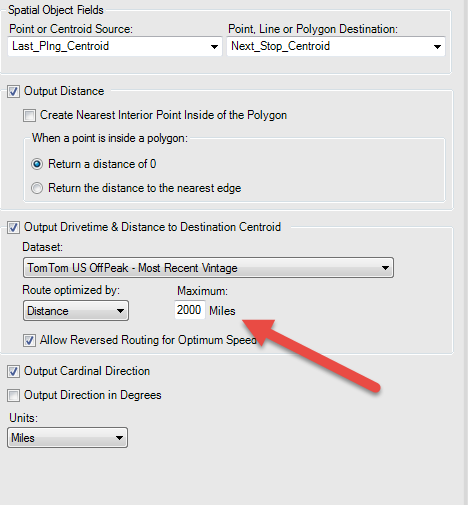Click the Output Direction in Degrees label
The image size is (474, 505).
[x=93, y=395]
